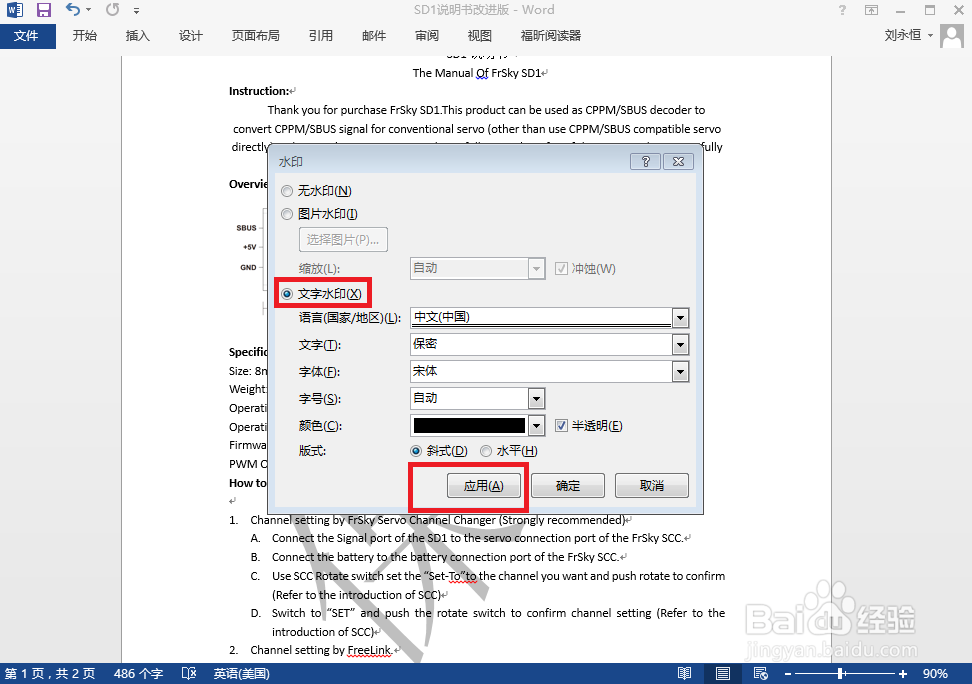The width and height of the screenshot is (972, 684).
Task: Save the document with the floppy disk icon
Action: click(43, 10)
